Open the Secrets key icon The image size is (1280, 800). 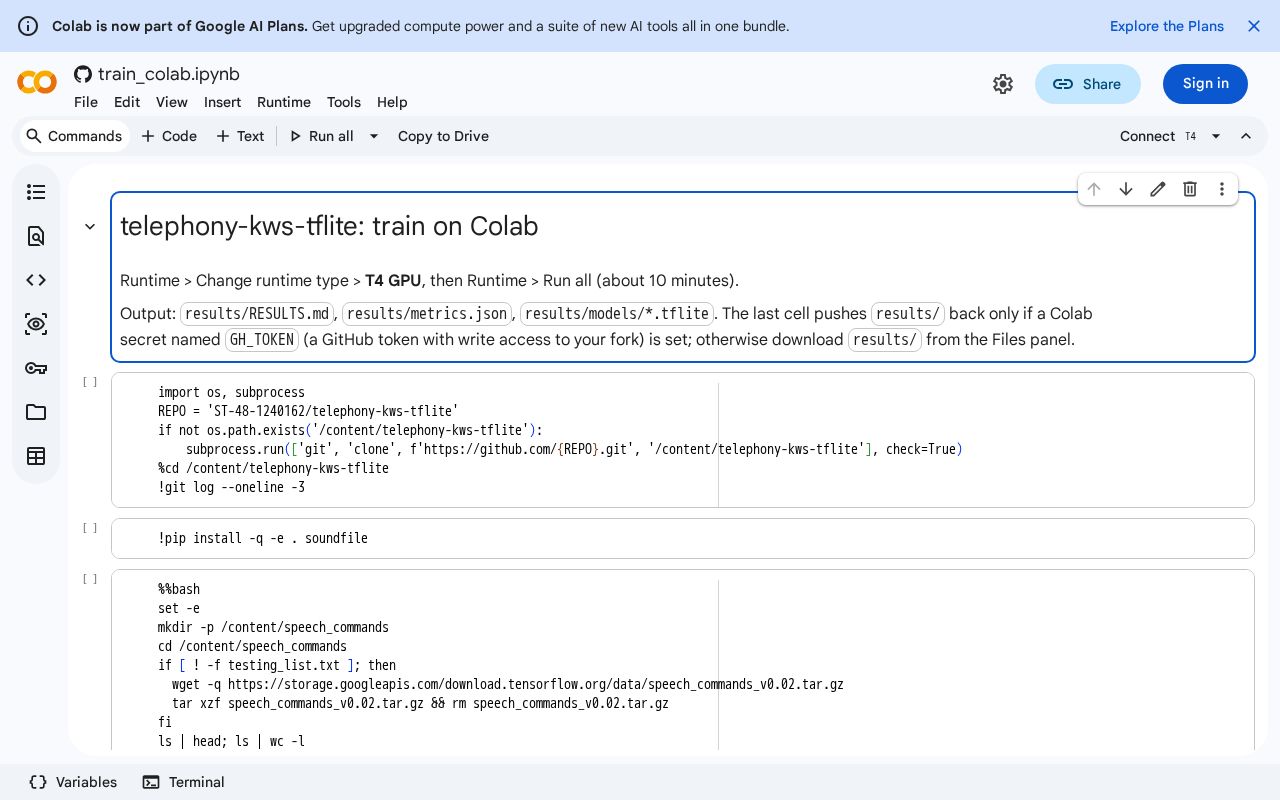(x=36, y=368)
